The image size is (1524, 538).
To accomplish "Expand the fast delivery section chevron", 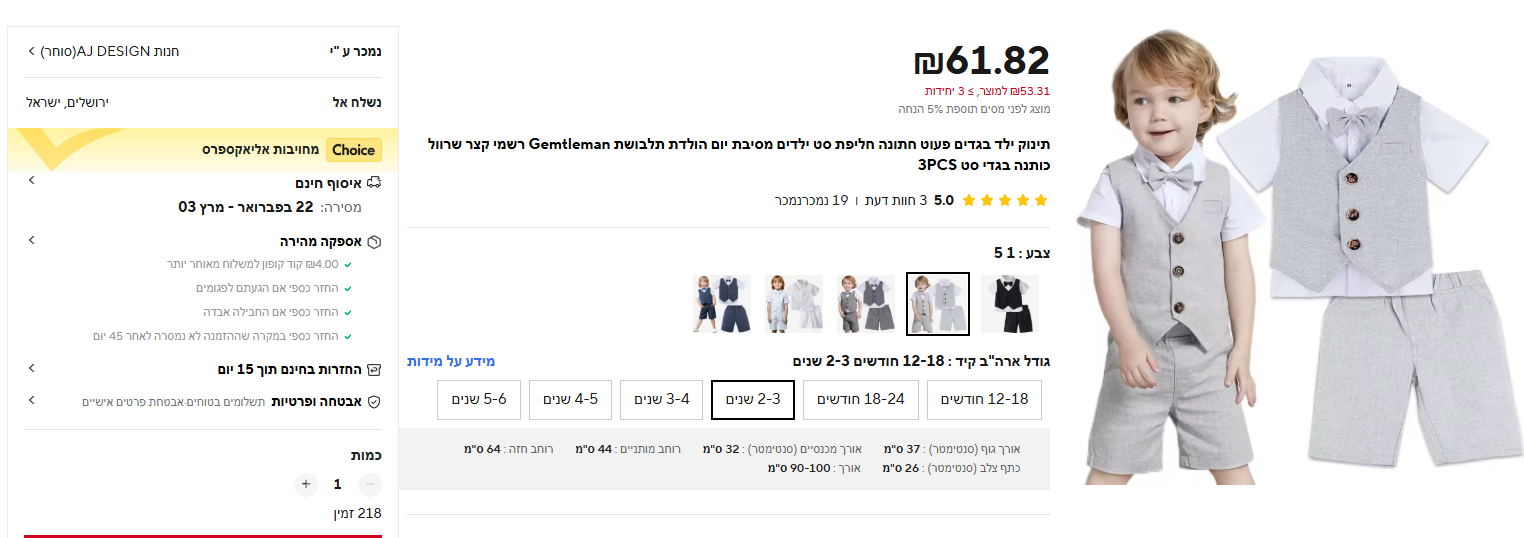I will pyautogui.click(x=31, y=240).
